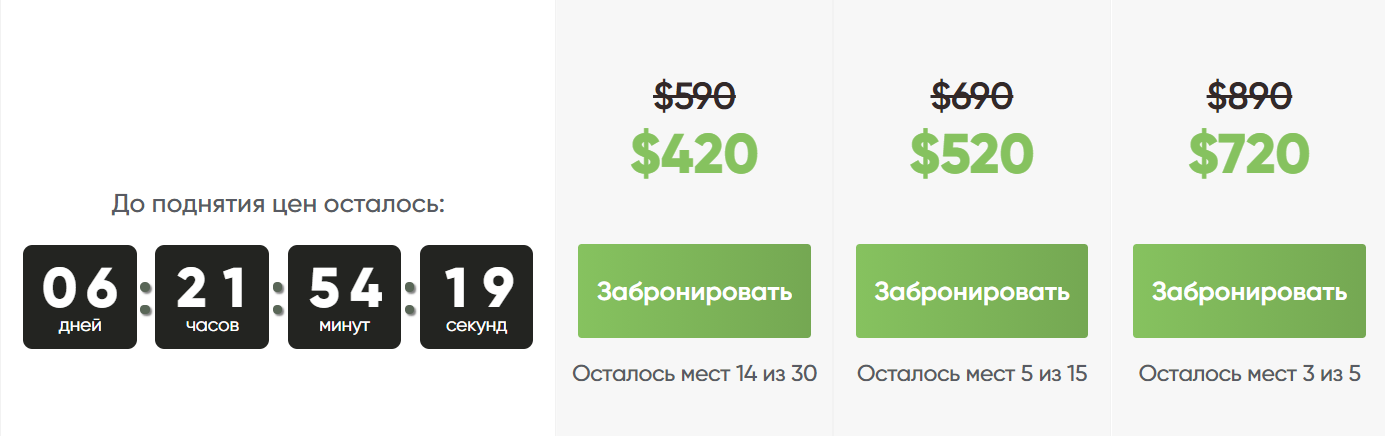This screenshot has height=436, width=1385.
Task: Click the crossed-out $890 old price
Action: pos(1249,96)
